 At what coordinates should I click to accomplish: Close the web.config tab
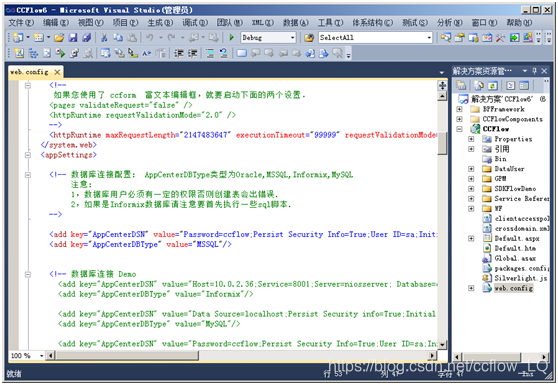57,72
